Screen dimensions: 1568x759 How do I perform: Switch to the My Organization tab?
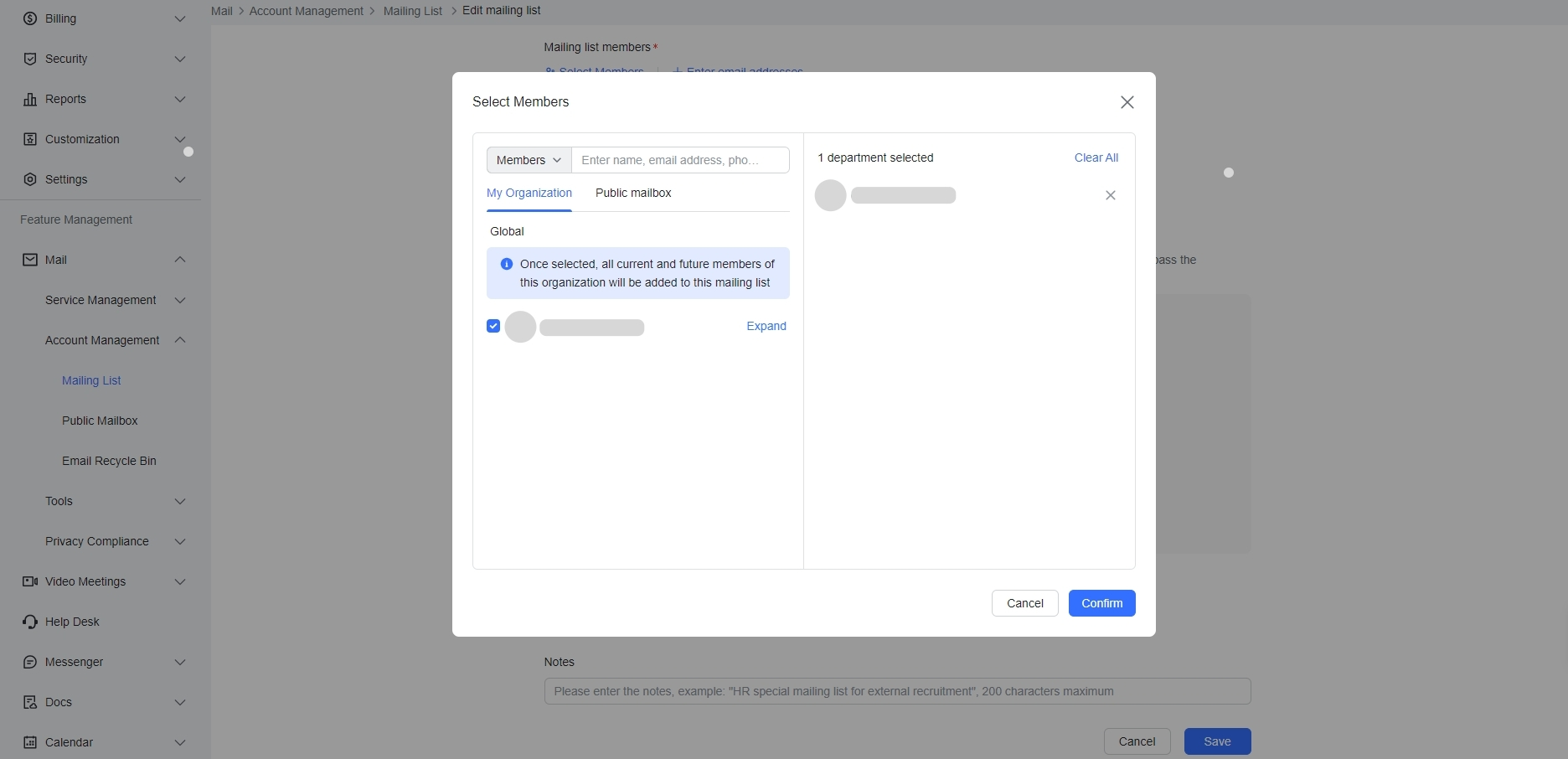529,193
